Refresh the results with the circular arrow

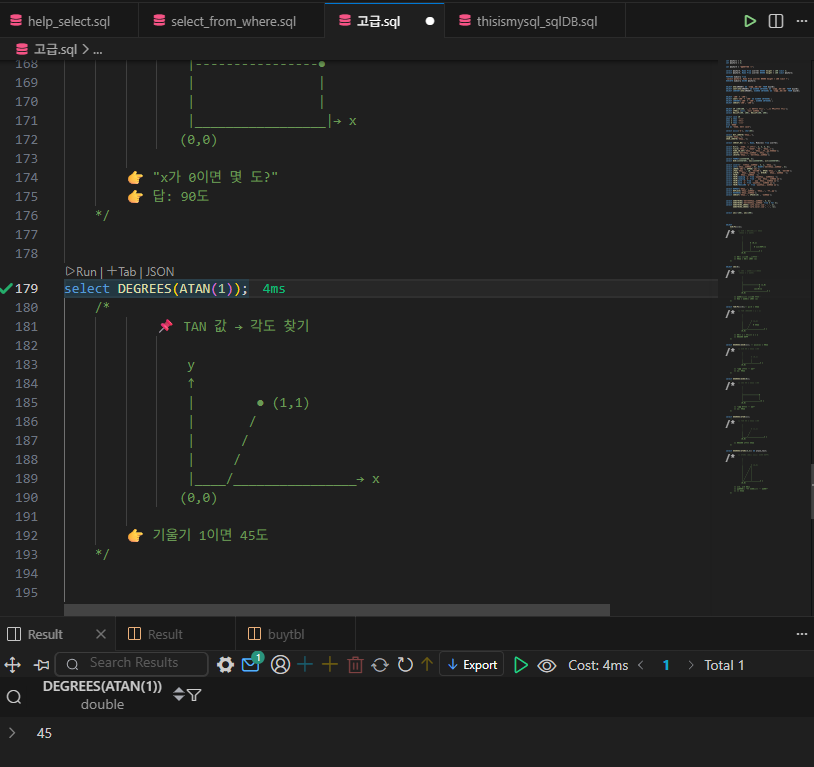coord(405,665)
